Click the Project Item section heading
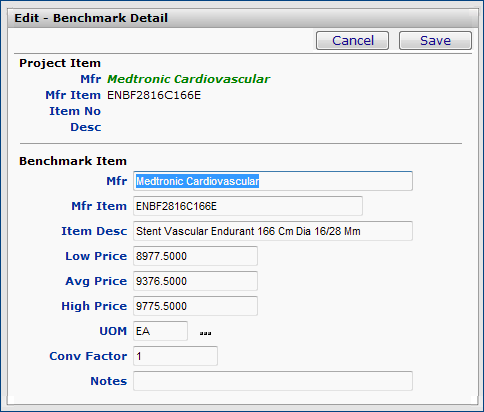The width and height of the screenshot is (484, 412). pos(60,63)
